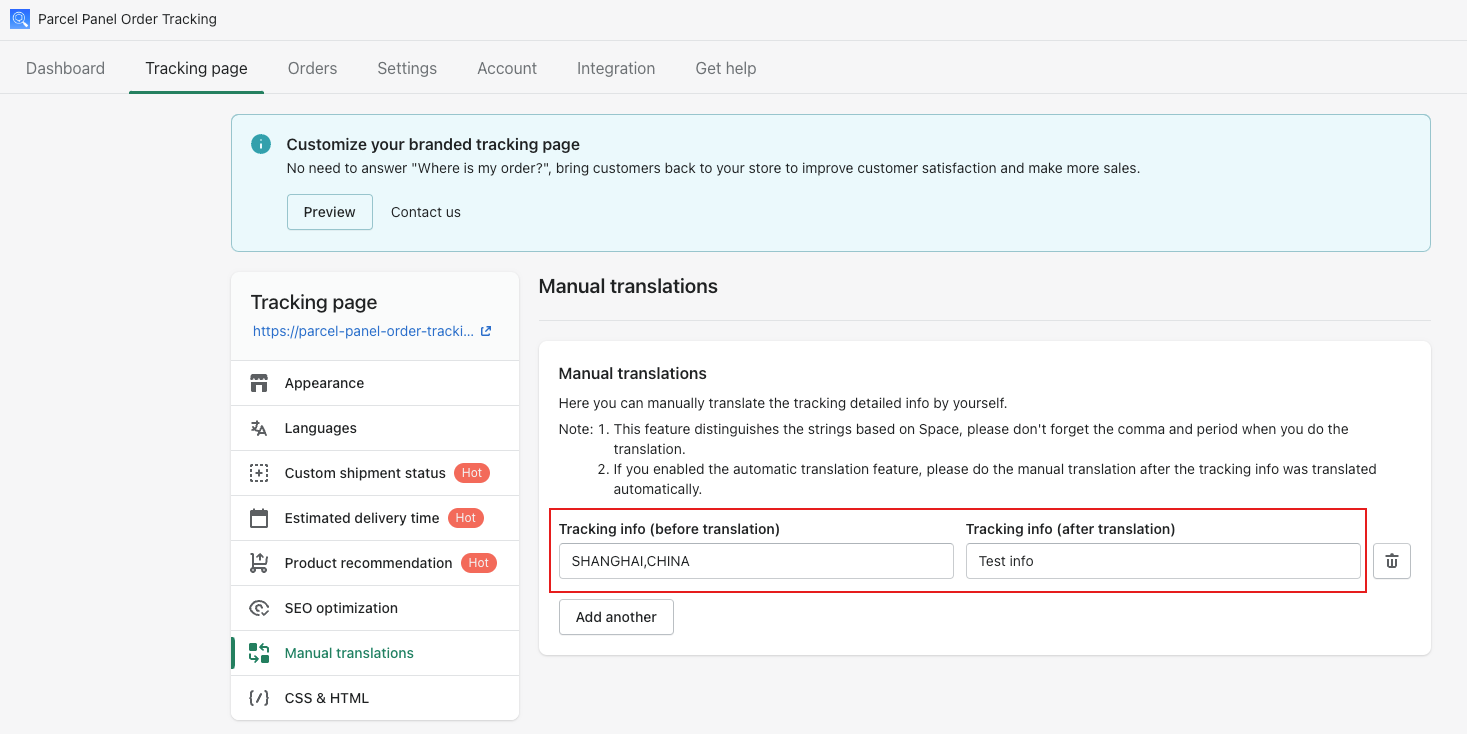Click the info icon in the banner
The width and height of the screenshot is (1467, 734).
tap(261, 144)
